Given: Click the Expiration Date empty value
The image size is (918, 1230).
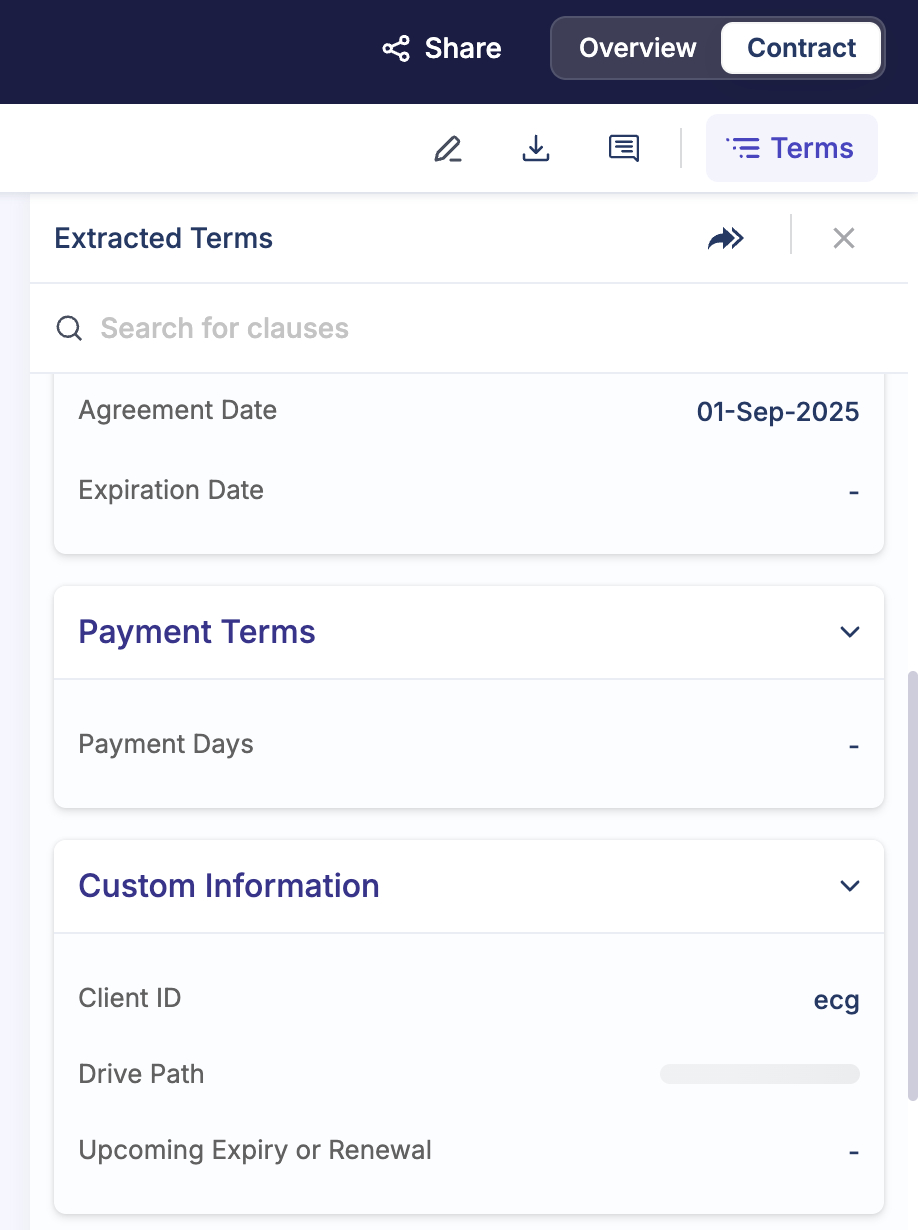Looking at the screenshot, I should pyautogui.click(x=854, y=492).
